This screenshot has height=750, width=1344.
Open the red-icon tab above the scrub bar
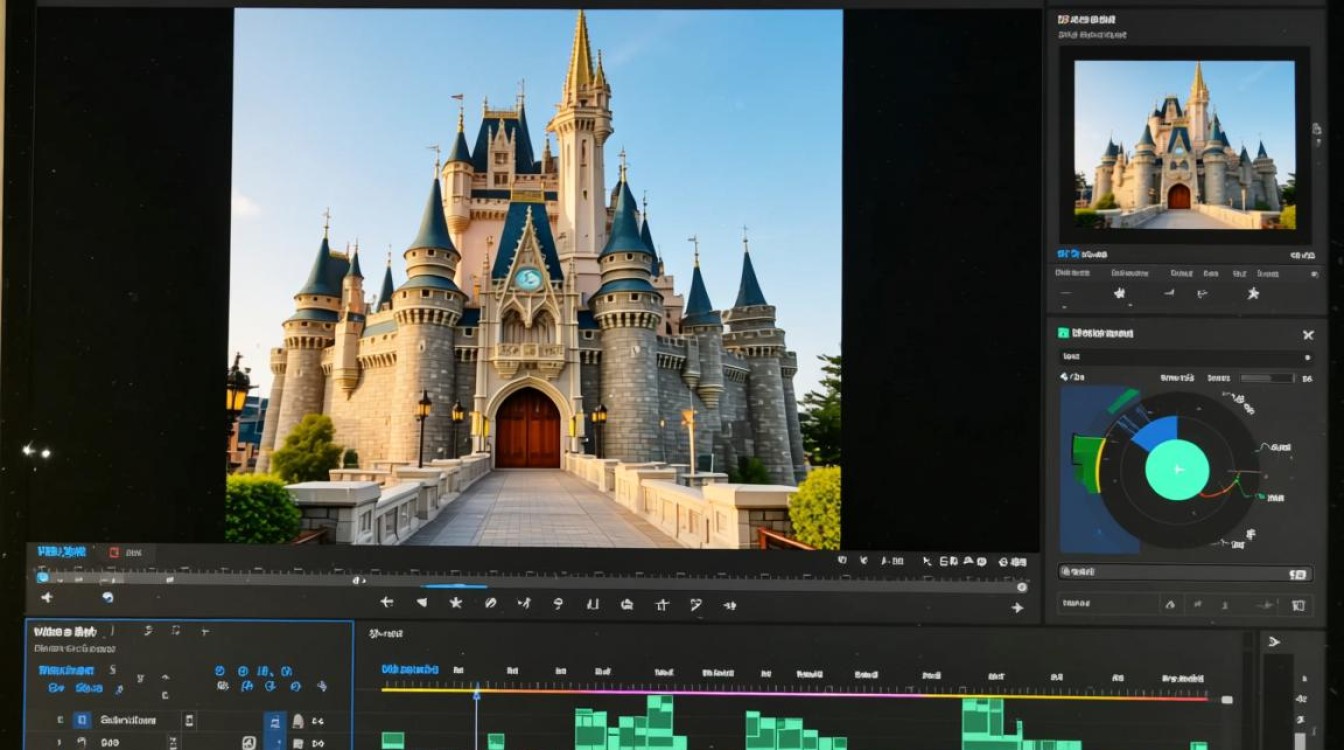(126, 552)
